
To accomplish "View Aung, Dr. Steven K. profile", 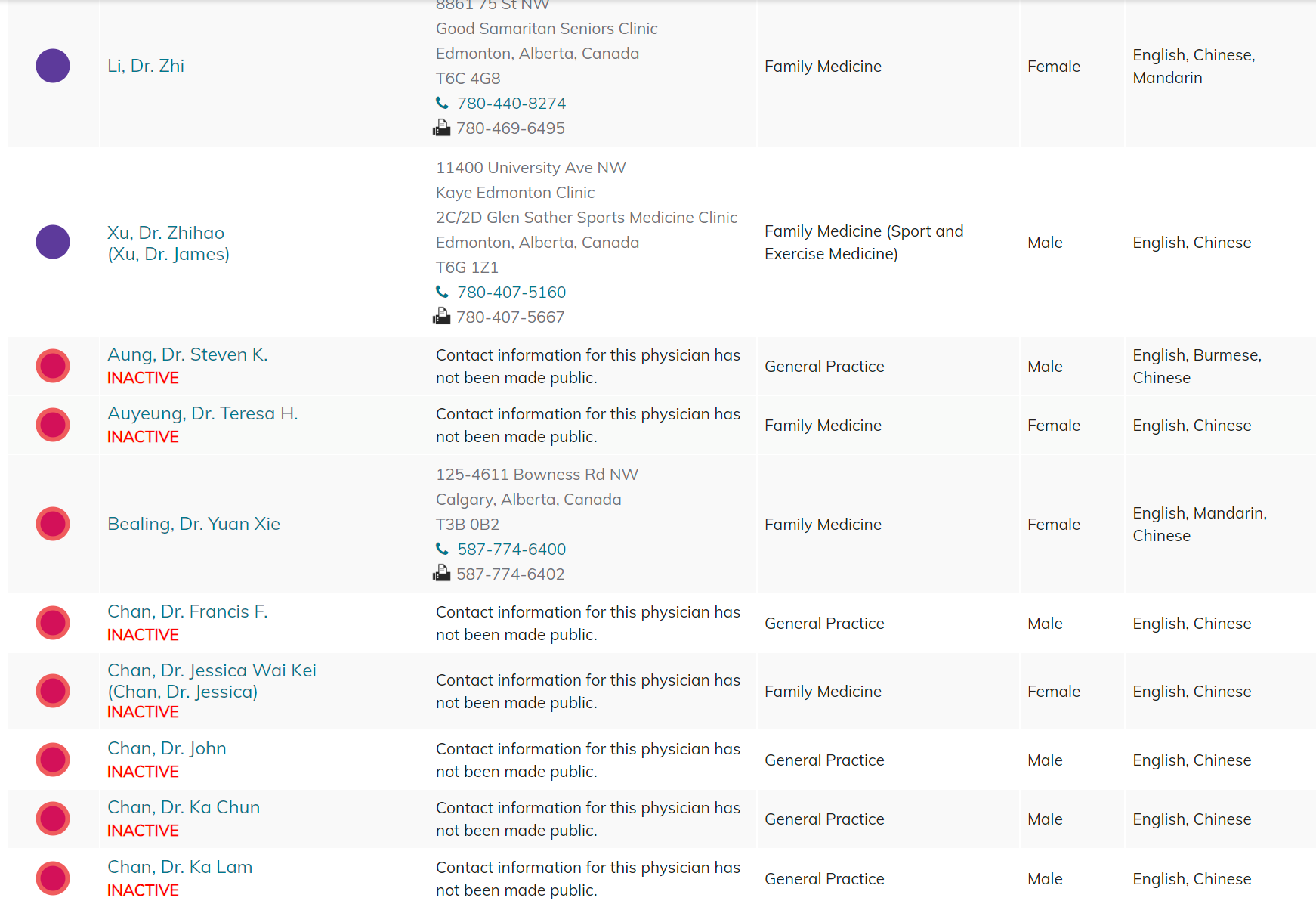I will click(187, 354).
